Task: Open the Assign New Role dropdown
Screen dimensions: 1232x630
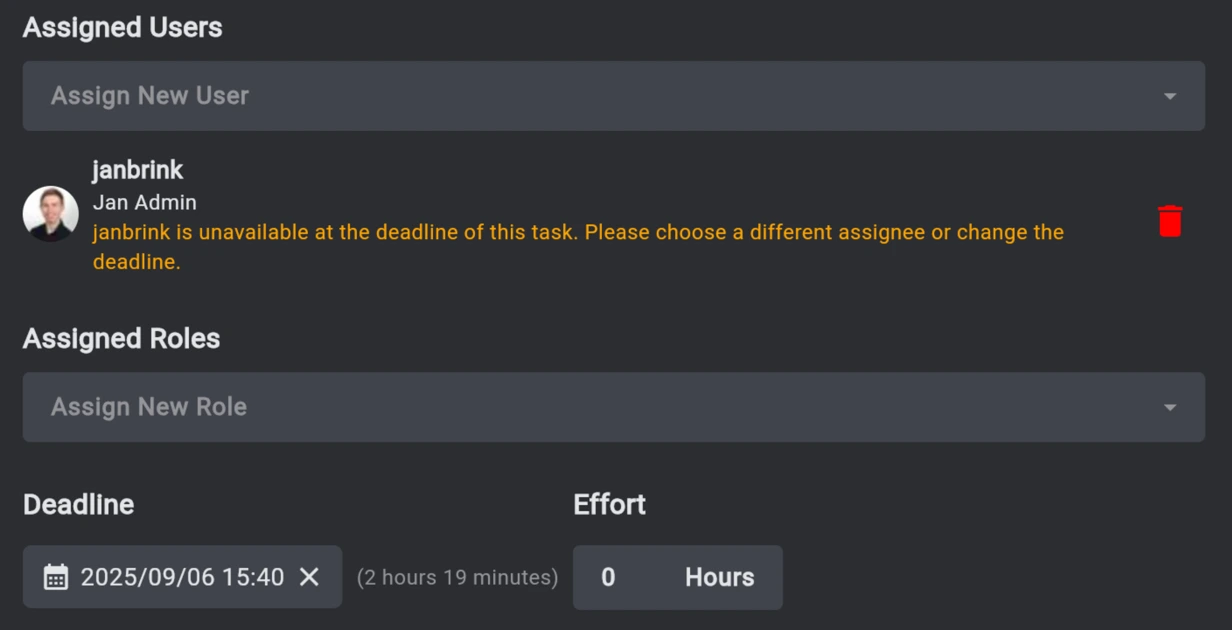Action: tap(614, 407)
